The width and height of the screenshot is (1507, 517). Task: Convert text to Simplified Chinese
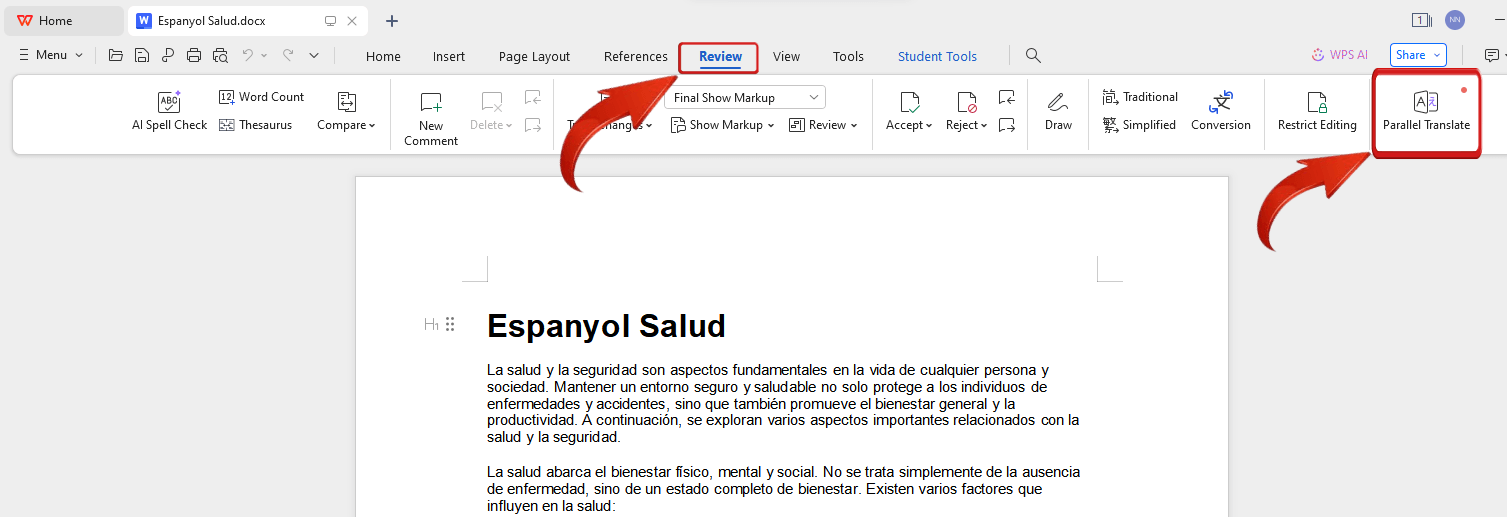(x=1139, y=125)
